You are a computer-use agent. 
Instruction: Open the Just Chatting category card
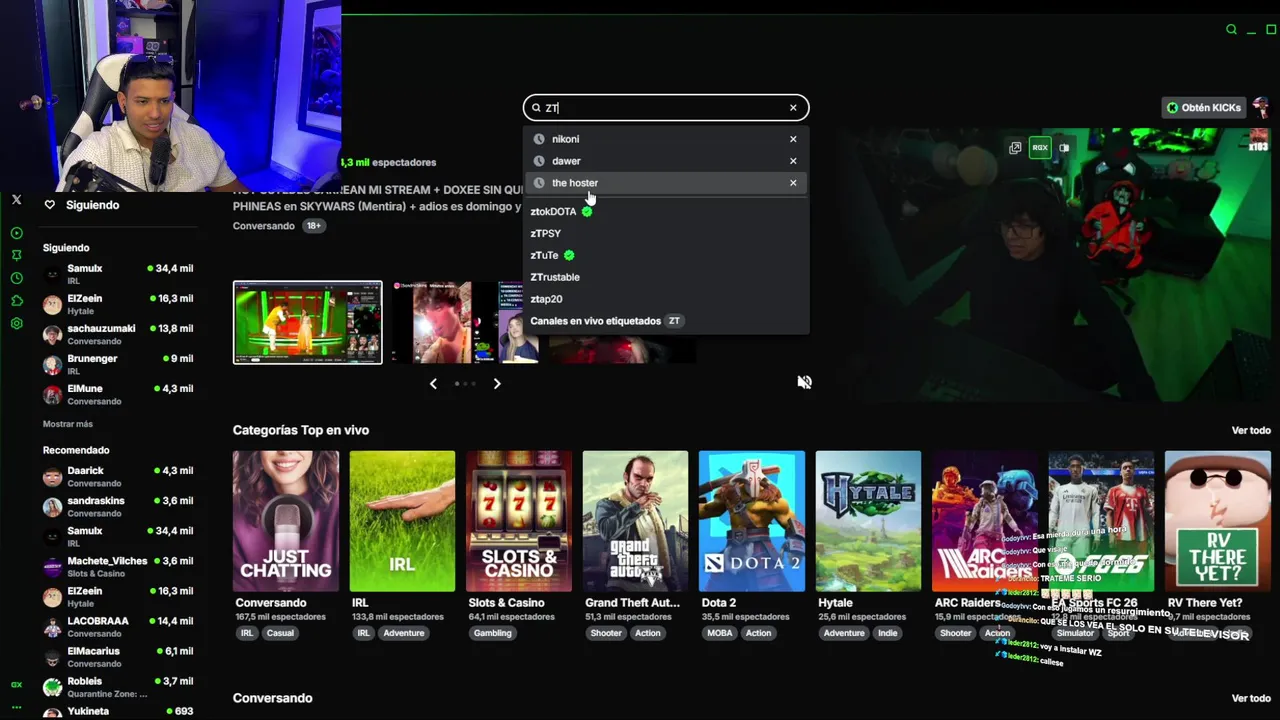(x=286, y=521)
